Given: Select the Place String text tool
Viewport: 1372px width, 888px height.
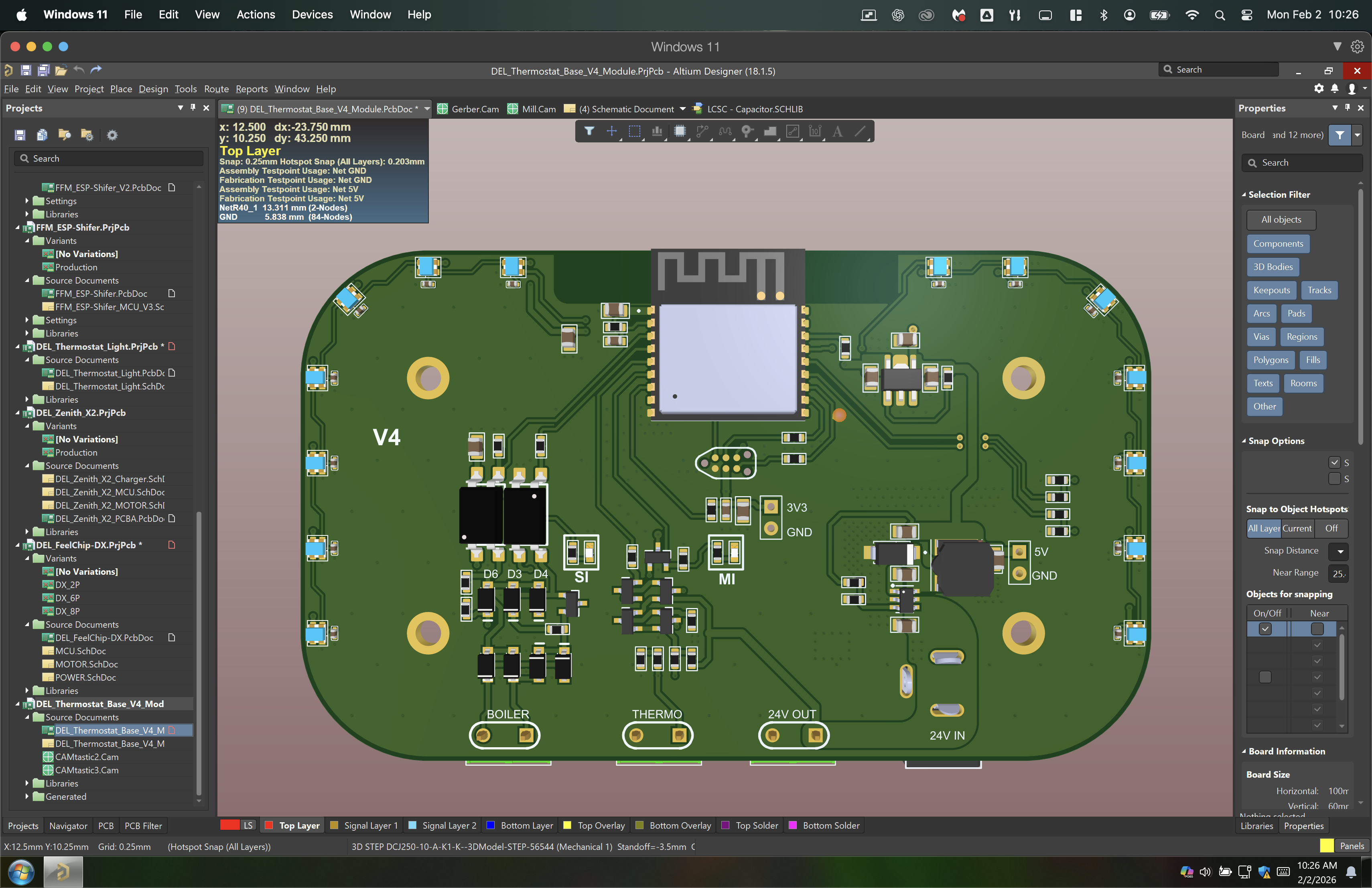Looking at the screenshot, I should point(837,132).
